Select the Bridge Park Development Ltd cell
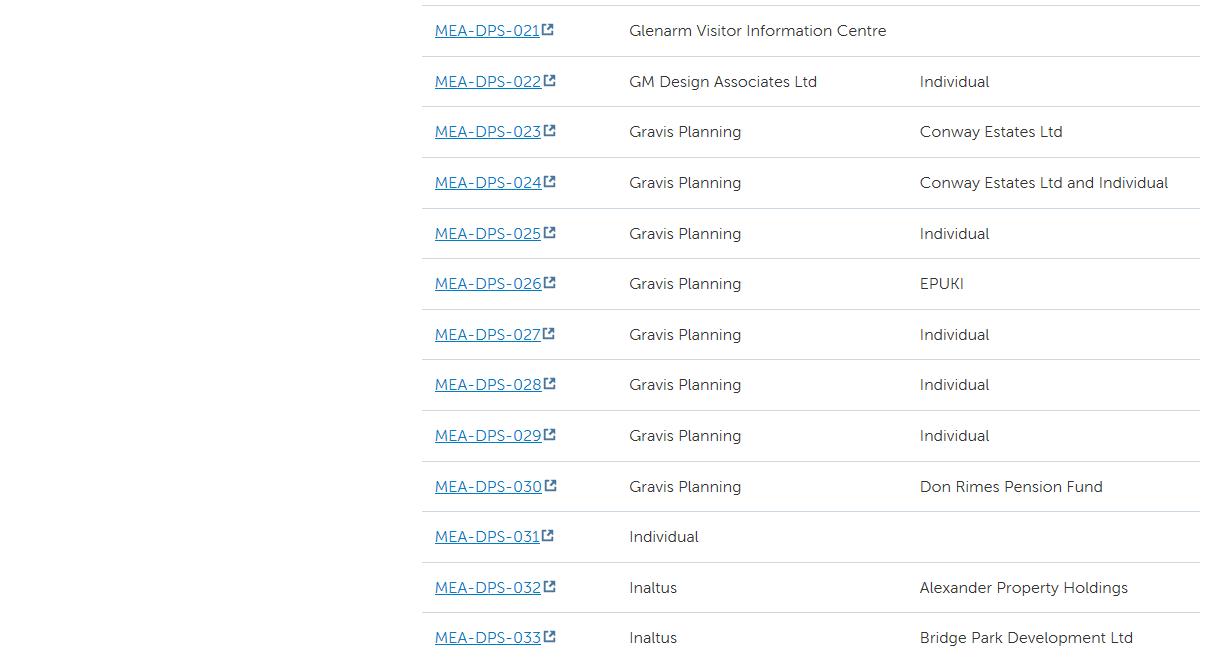Viewport: 1217px width, 661px height. point(1026,638)
